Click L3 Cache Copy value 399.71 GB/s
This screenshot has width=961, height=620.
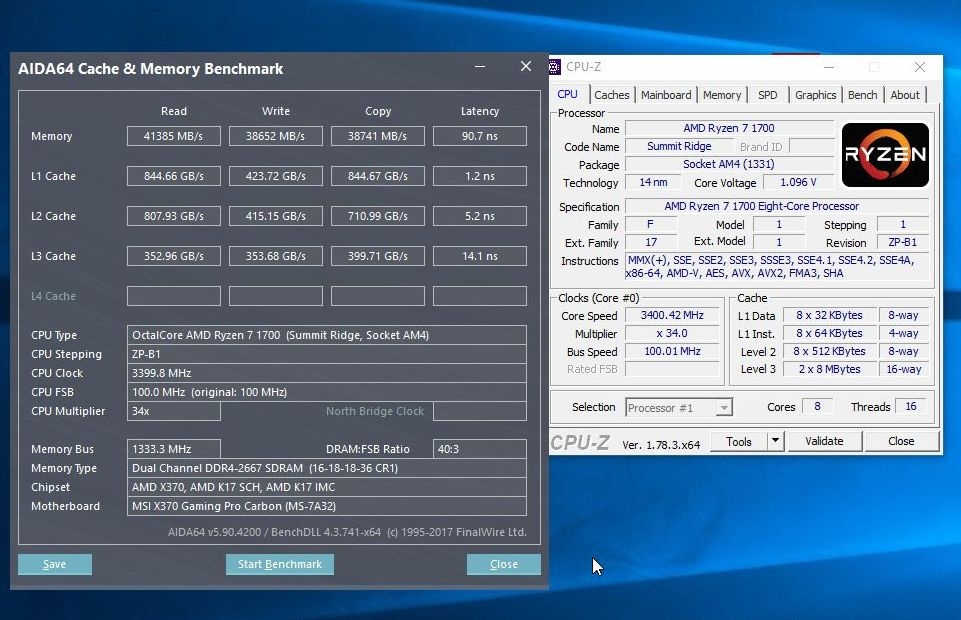click(378, 256)
